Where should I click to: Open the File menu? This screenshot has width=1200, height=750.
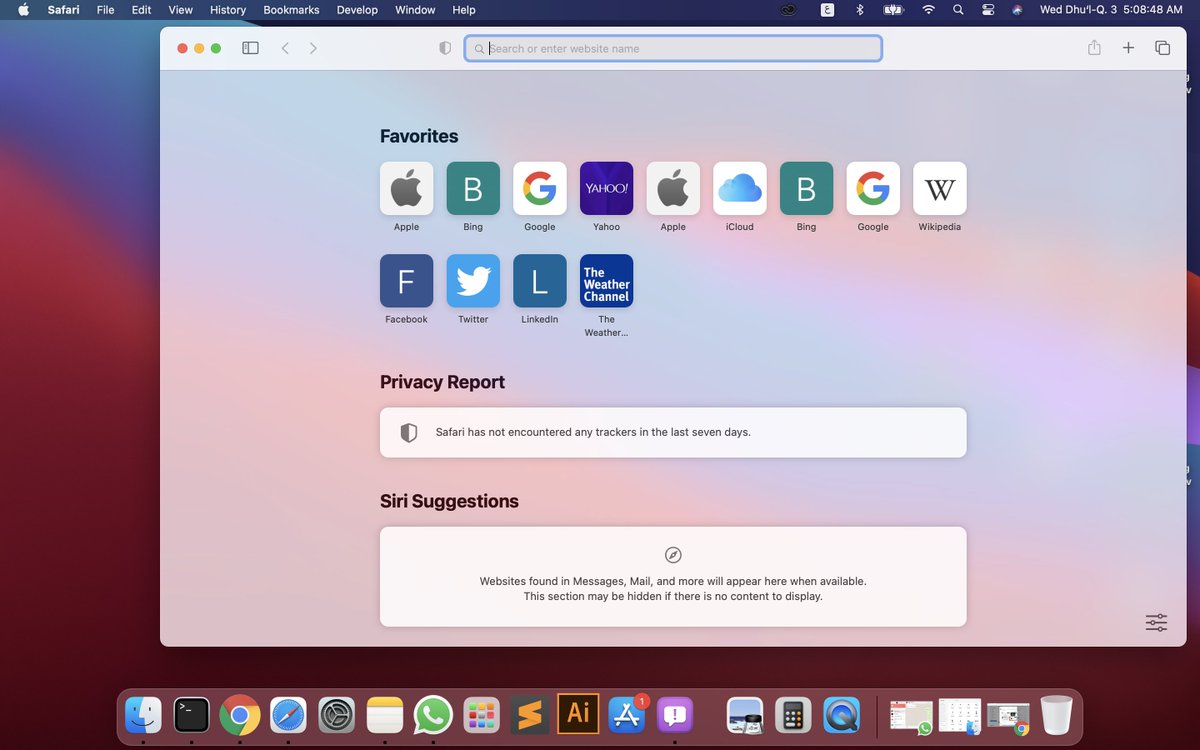pos(105,10)
